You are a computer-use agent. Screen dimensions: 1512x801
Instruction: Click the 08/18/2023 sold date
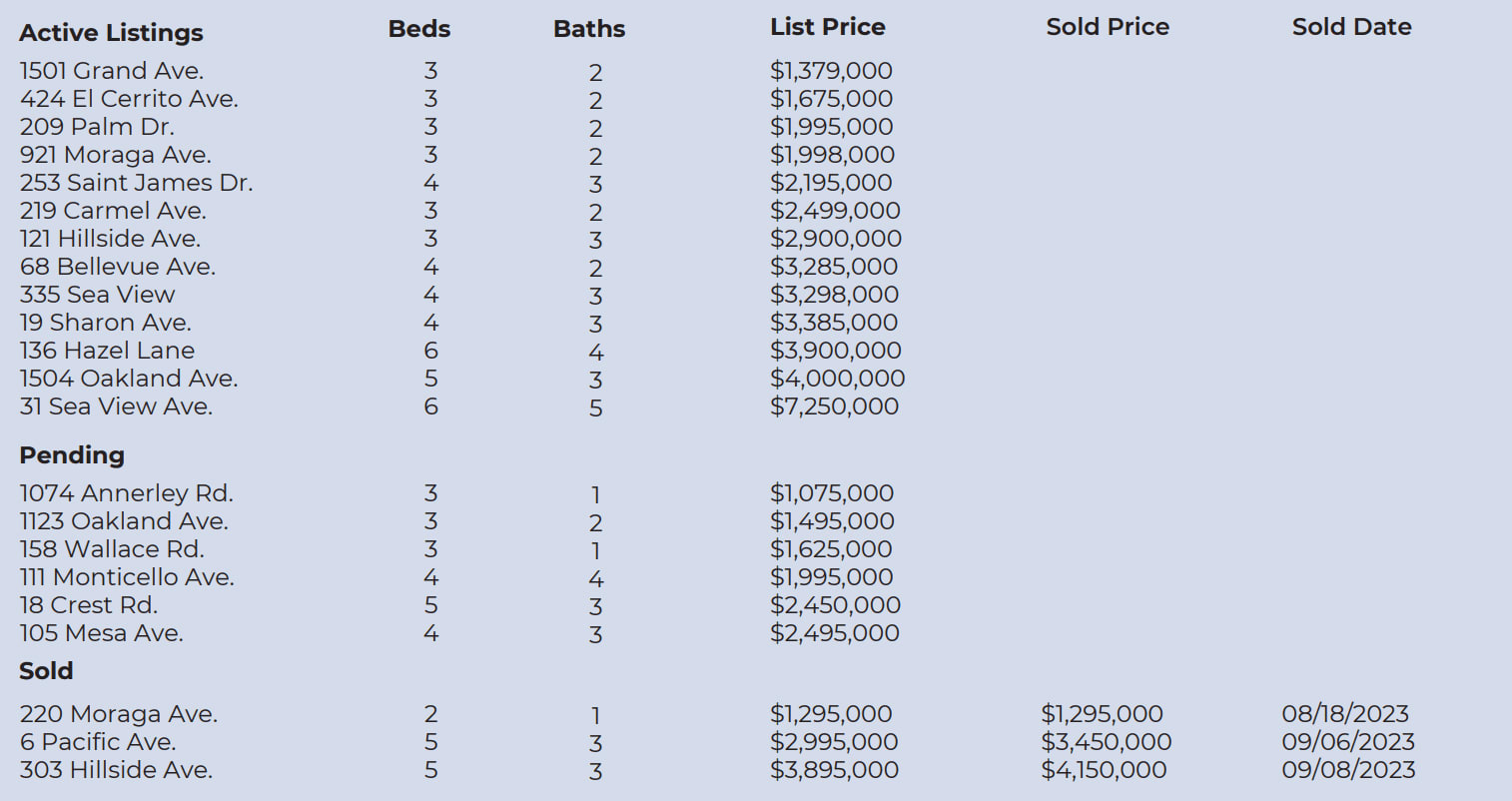coord(1345,714)
